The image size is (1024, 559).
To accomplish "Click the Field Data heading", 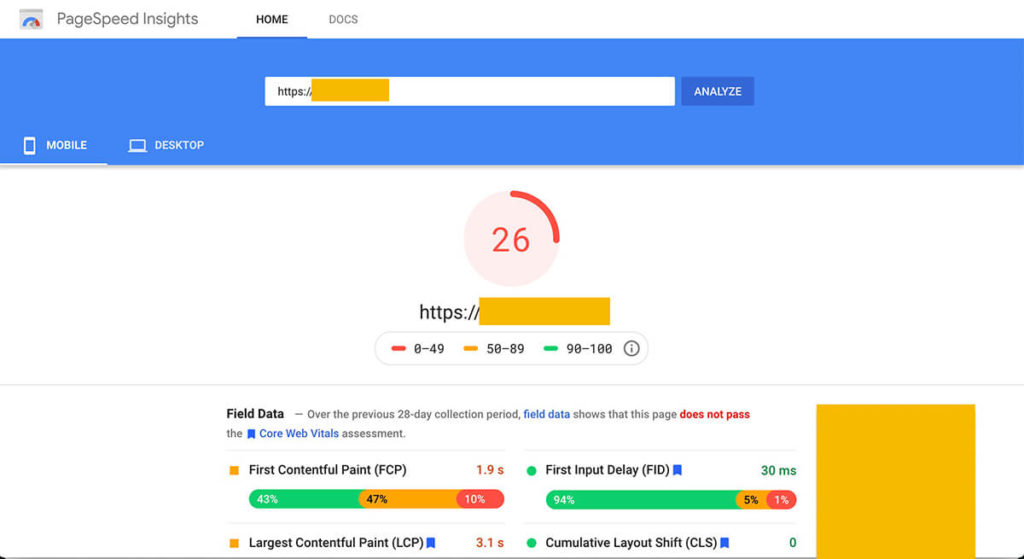I will (x=255, y=413).
